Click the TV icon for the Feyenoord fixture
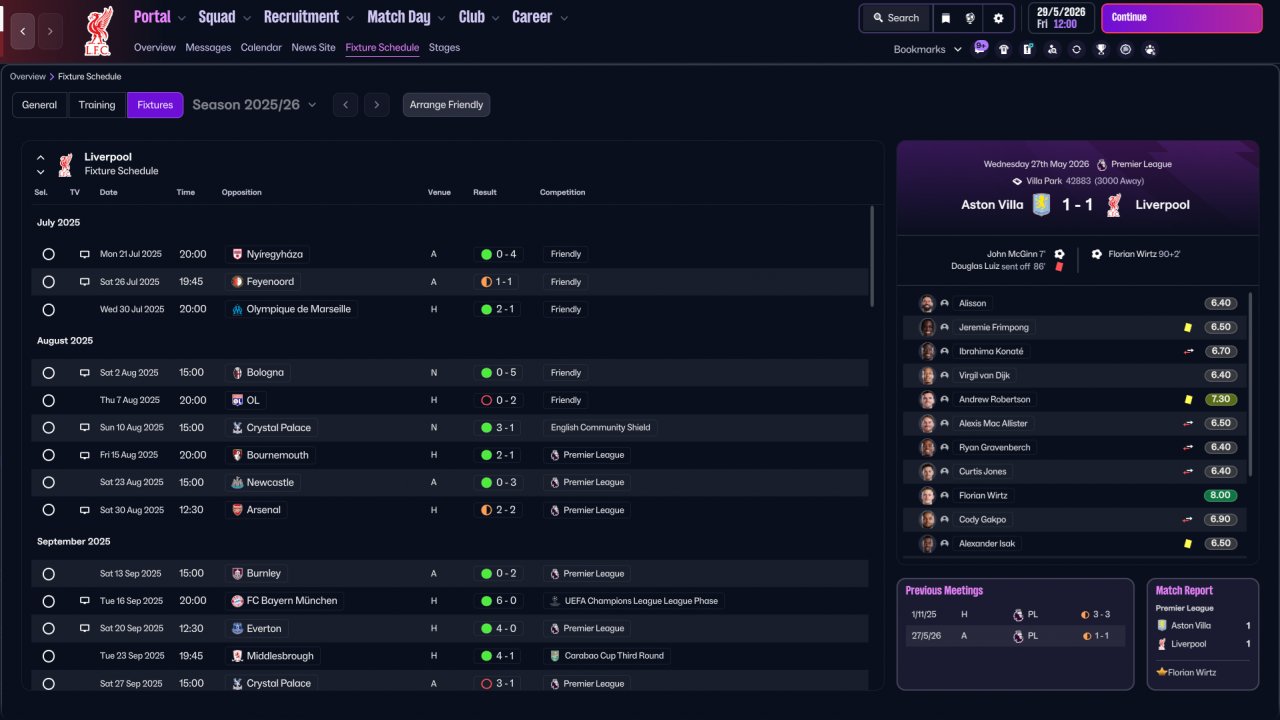This screenshot has height=720, width=1280. coord(85,282)
